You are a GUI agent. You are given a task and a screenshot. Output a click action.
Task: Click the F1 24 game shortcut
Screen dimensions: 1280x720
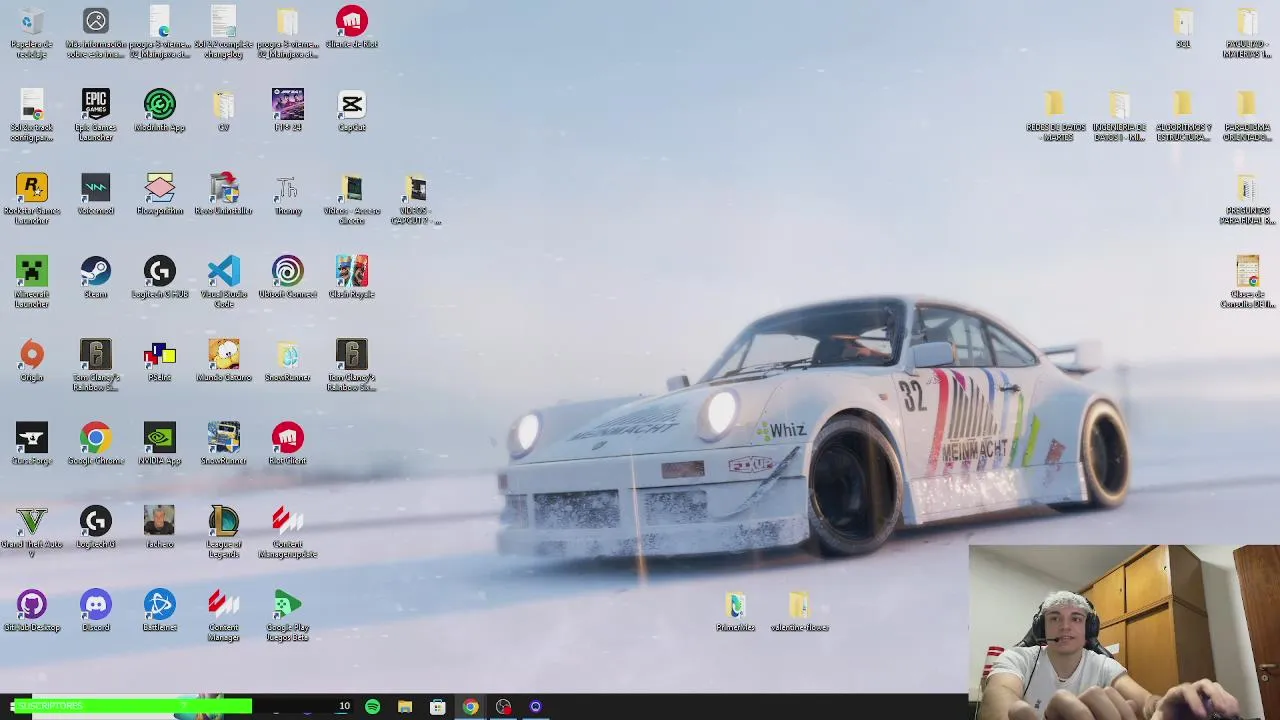[x=287, y=111]
